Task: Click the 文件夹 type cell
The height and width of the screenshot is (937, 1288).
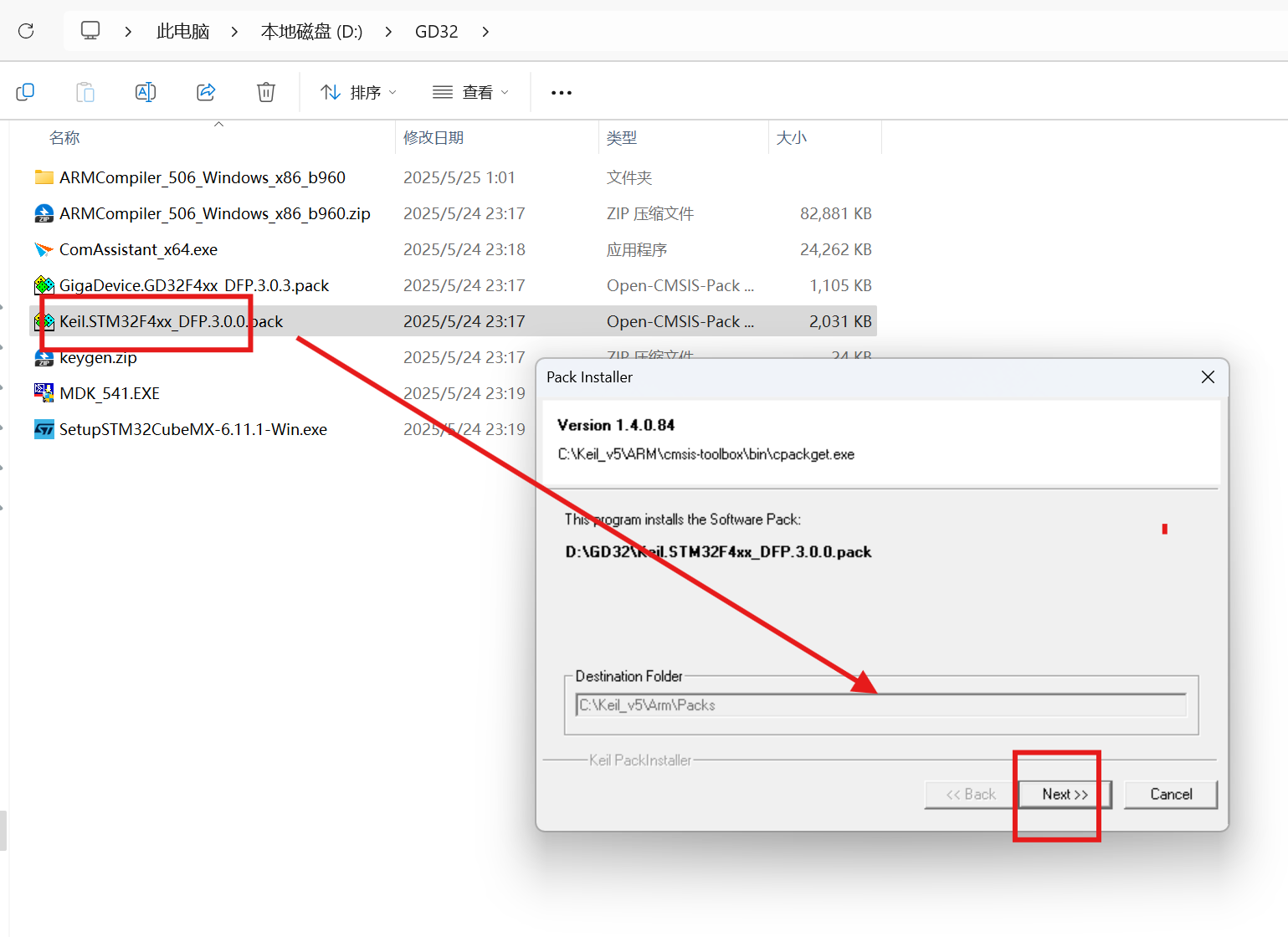Action: (629, 177)
